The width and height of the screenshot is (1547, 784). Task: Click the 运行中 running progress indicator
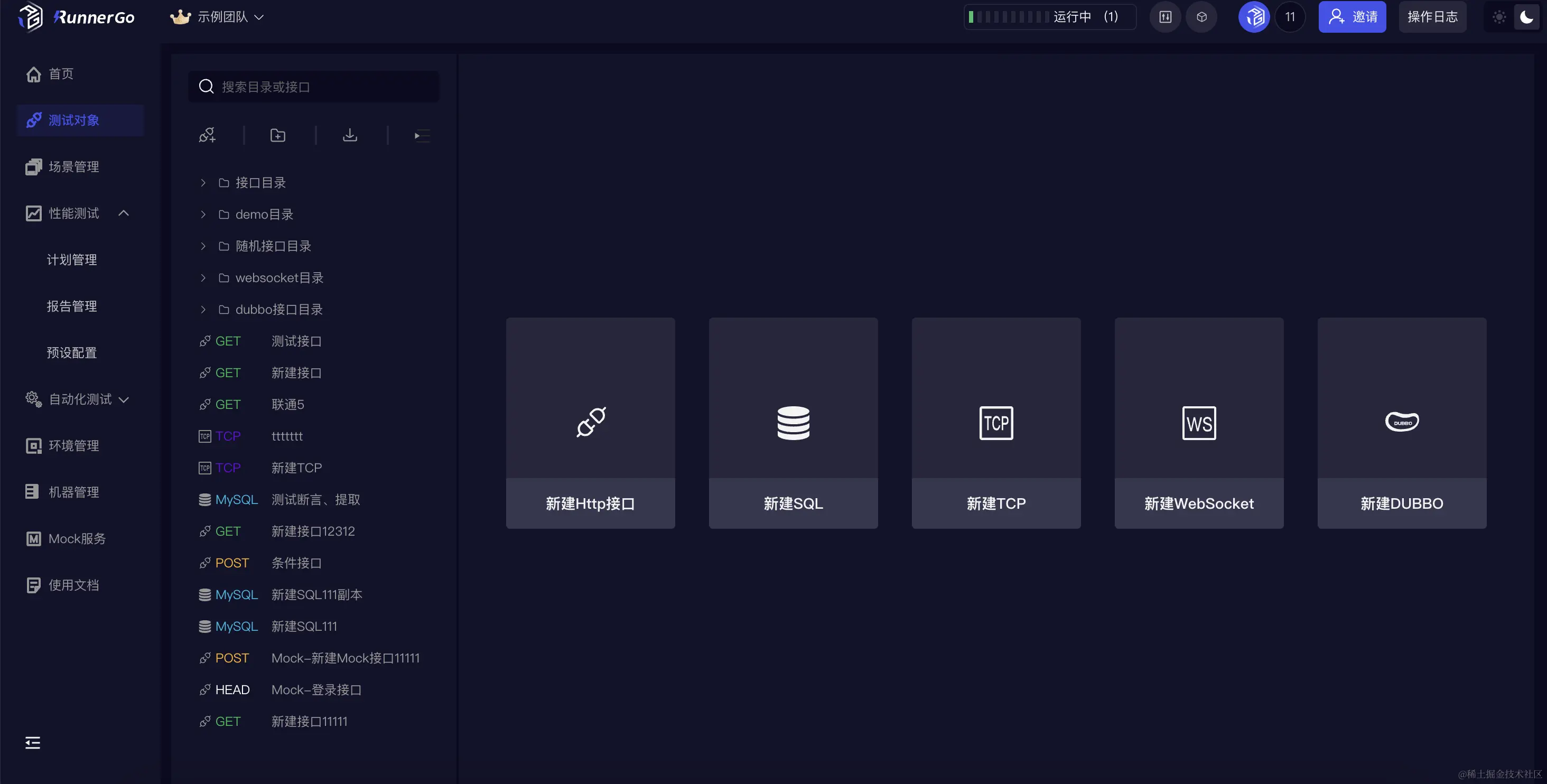click(x=1049, y=17)
